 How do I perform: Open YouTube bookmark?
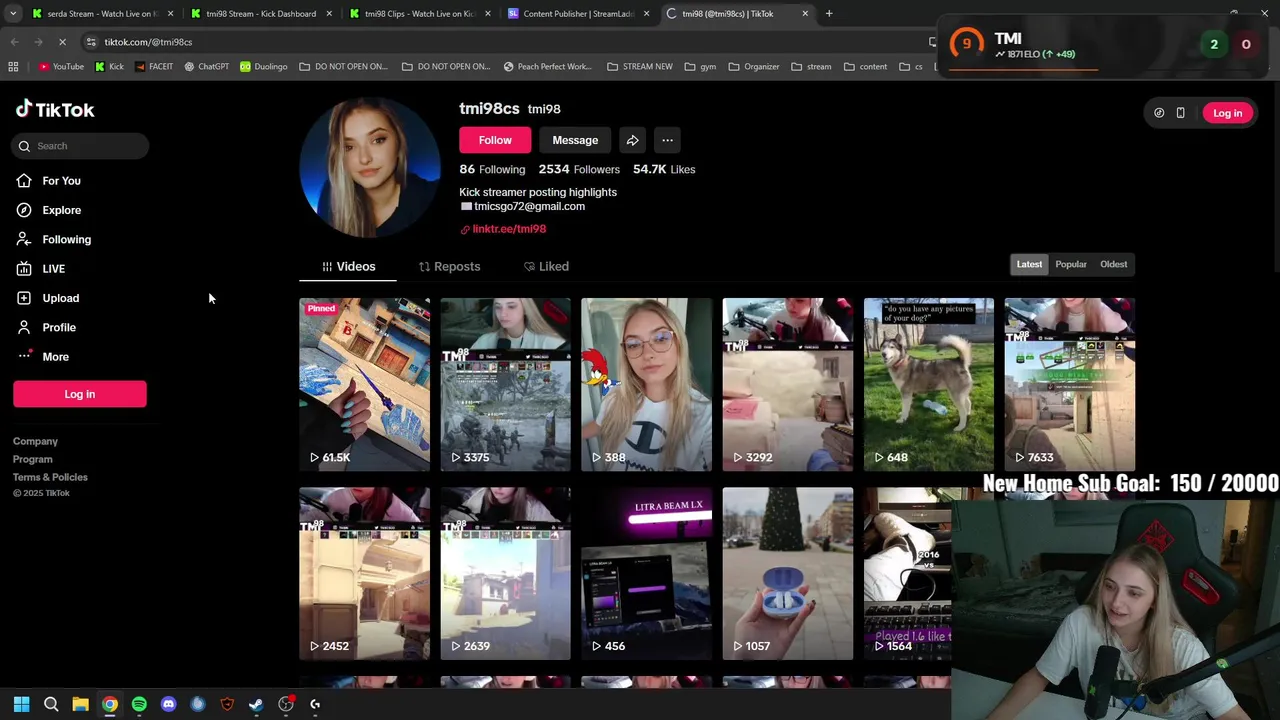(x=61, y=67)
